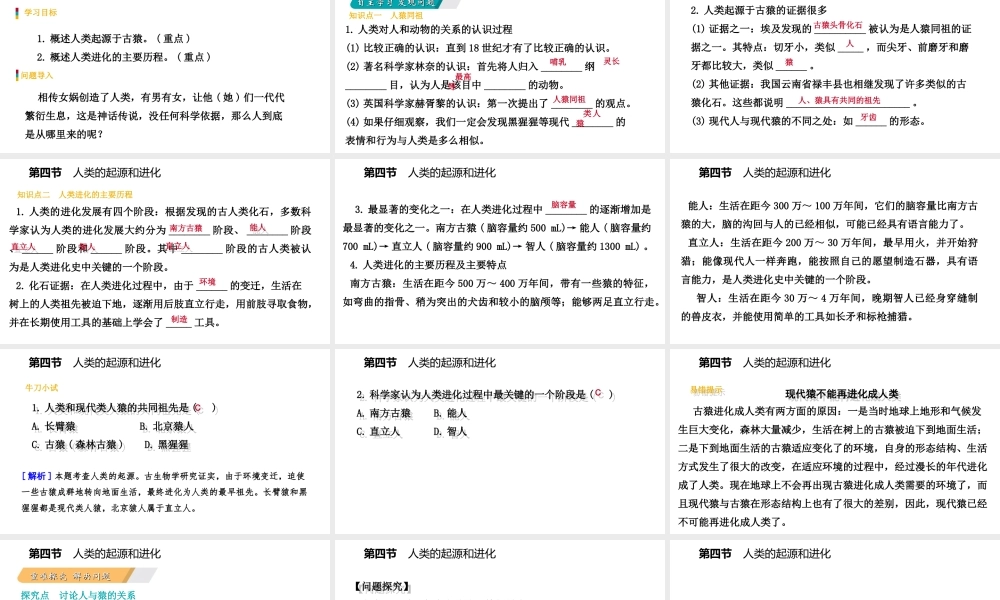Click the 易错提示 label
Screen dimensions: 1000x600
pyautogui.click(x=707, y=390)
